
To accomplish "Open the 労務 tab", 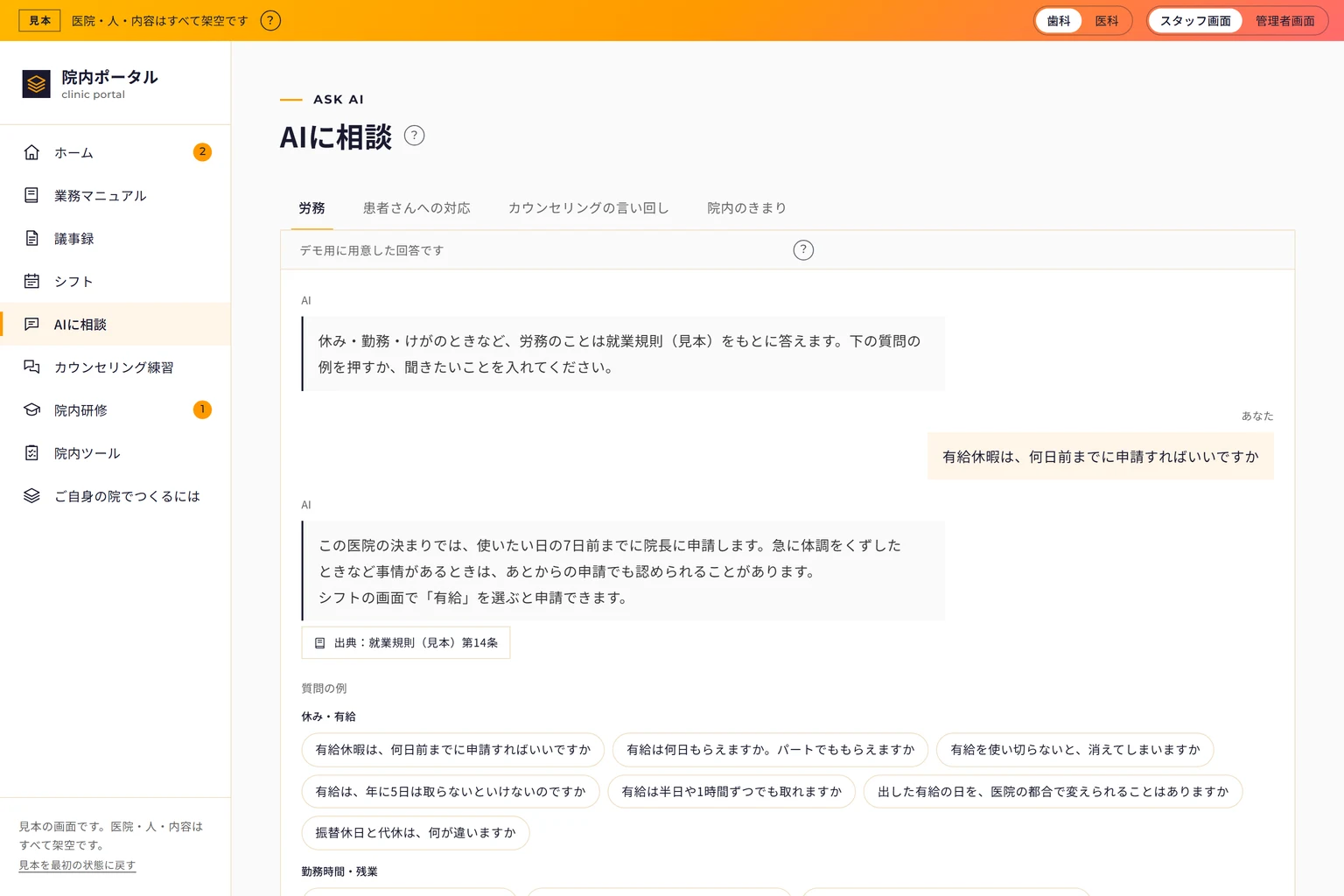I will 311,208.
